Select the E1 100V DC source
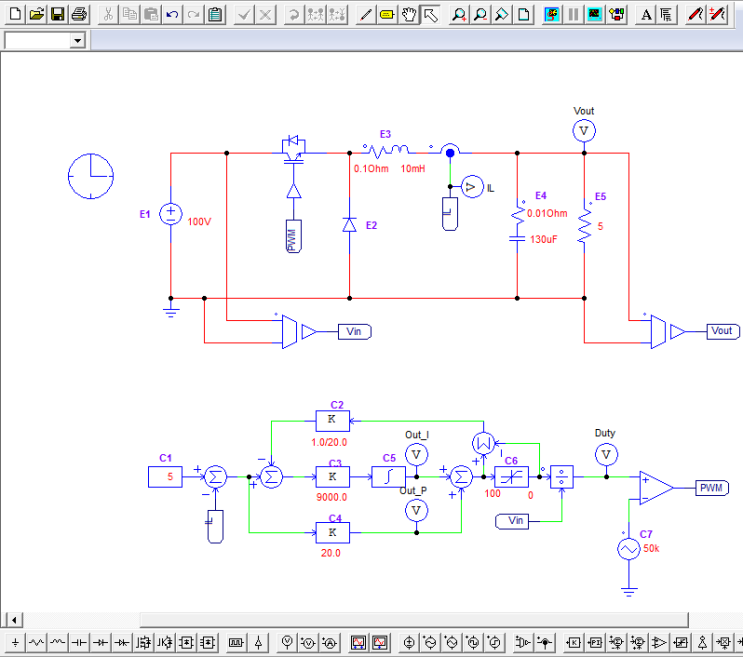The image size is (743, 657). [171, 214]
